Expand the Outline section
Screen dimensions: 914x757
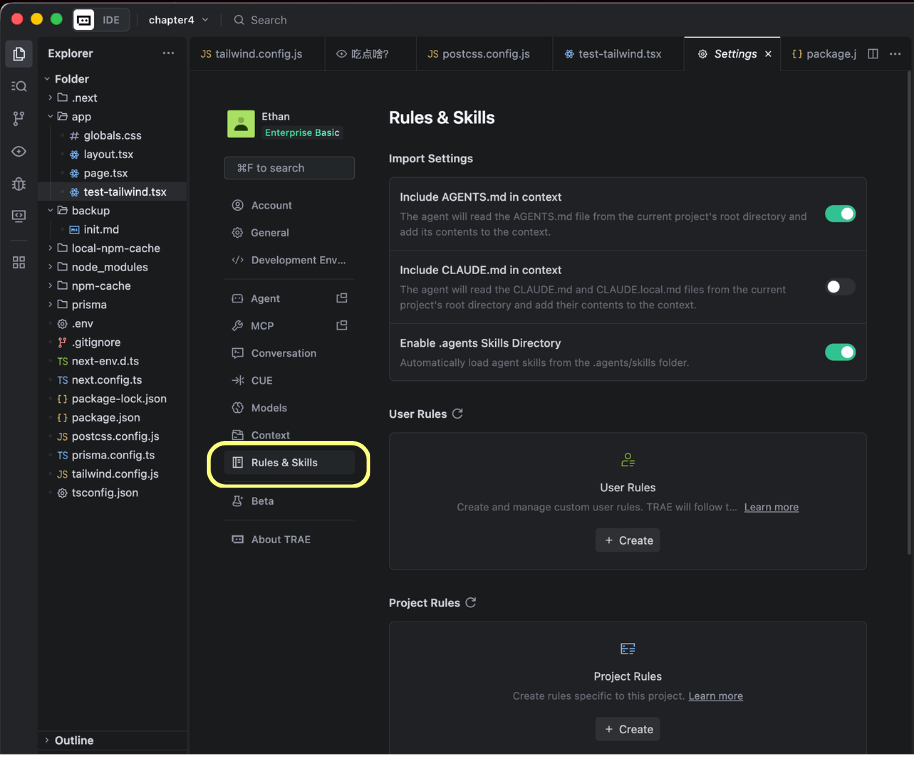click(x=74, y=740)
